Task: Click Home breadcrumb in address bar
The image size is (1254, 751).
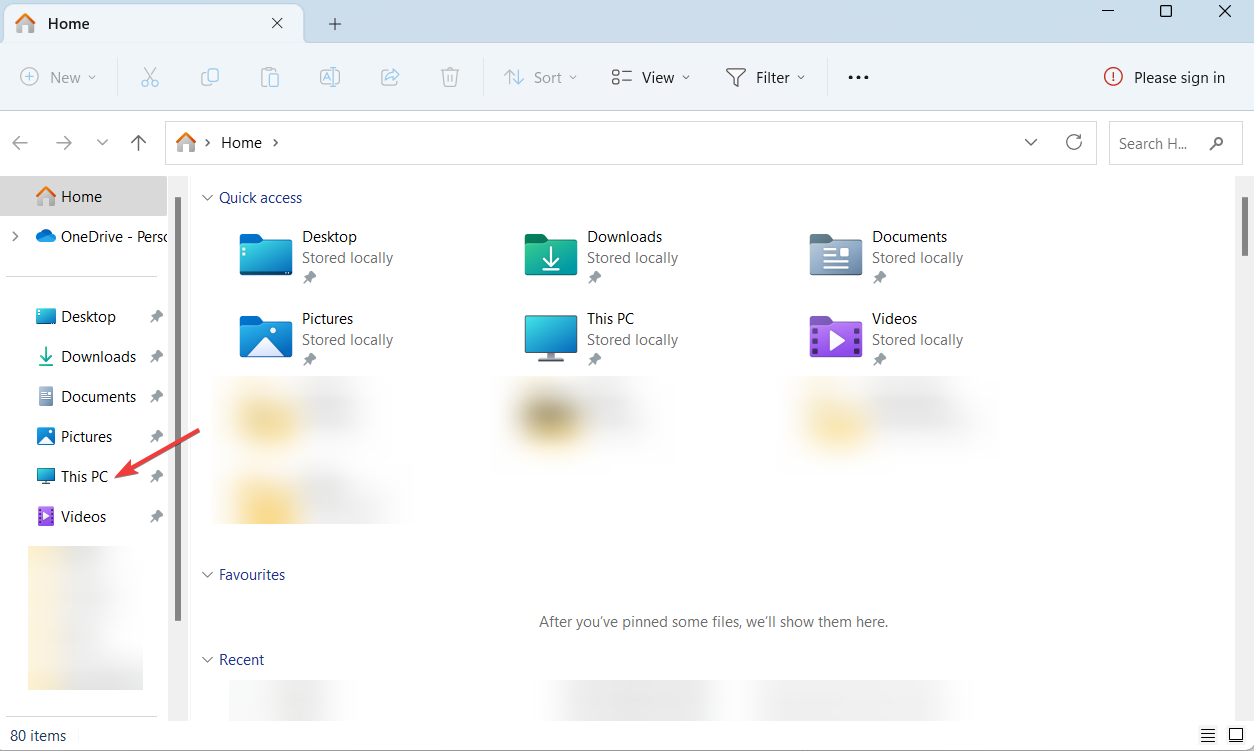Action: (242, 143)
